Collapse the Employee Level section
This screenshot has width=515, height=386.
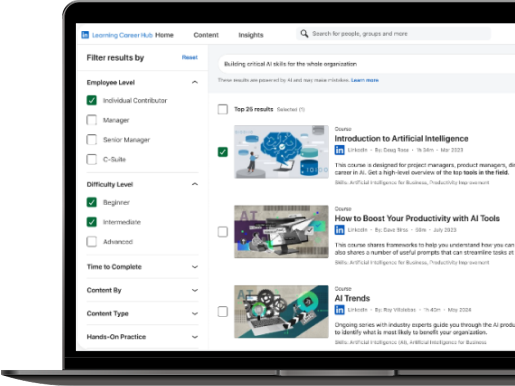tap(195, 82)
